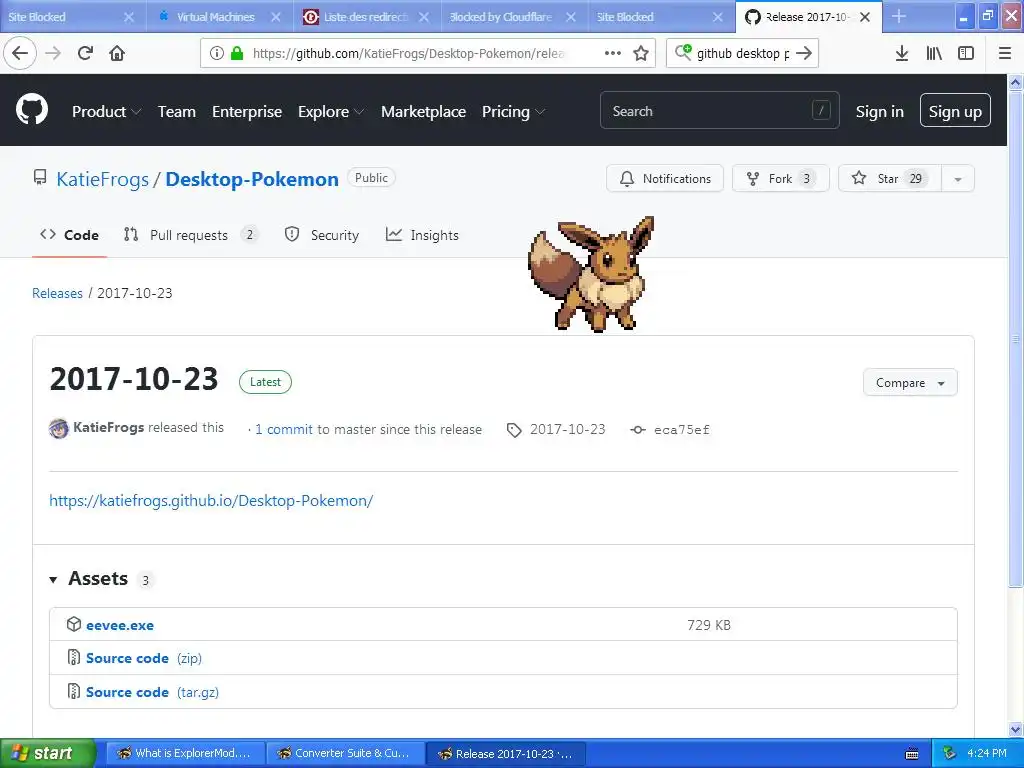Open the Compare dropdown

[x=910, y=383]
